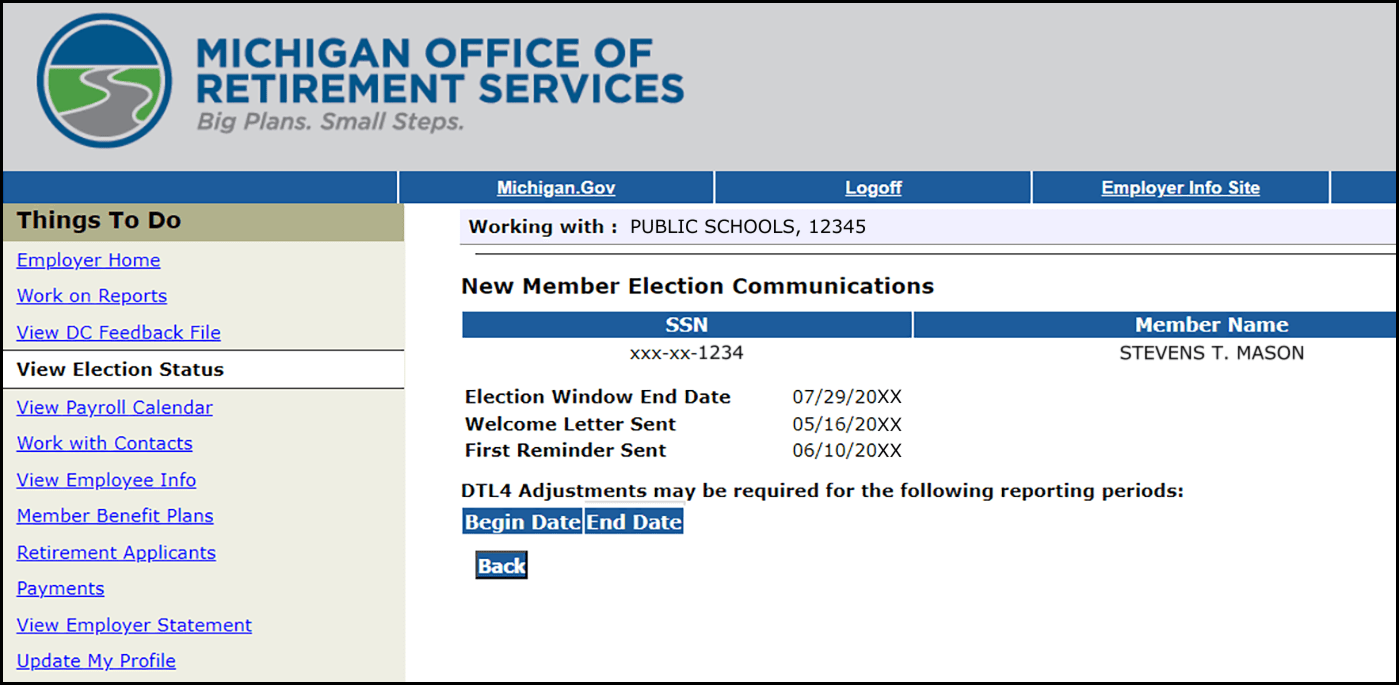This screenshot has width=1399, height=685.
Task: Click the Back button
Action: 500,565
